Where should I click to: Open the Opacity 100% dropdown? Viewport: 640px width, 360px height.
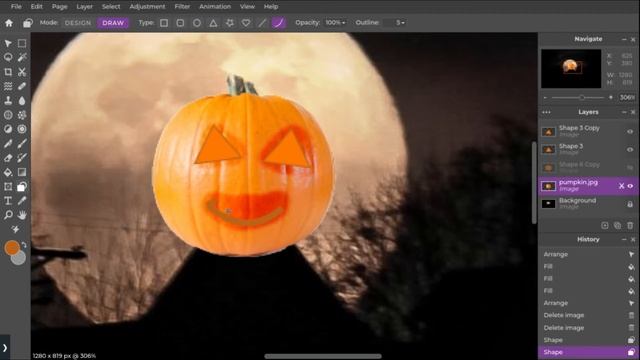(335, 23)
